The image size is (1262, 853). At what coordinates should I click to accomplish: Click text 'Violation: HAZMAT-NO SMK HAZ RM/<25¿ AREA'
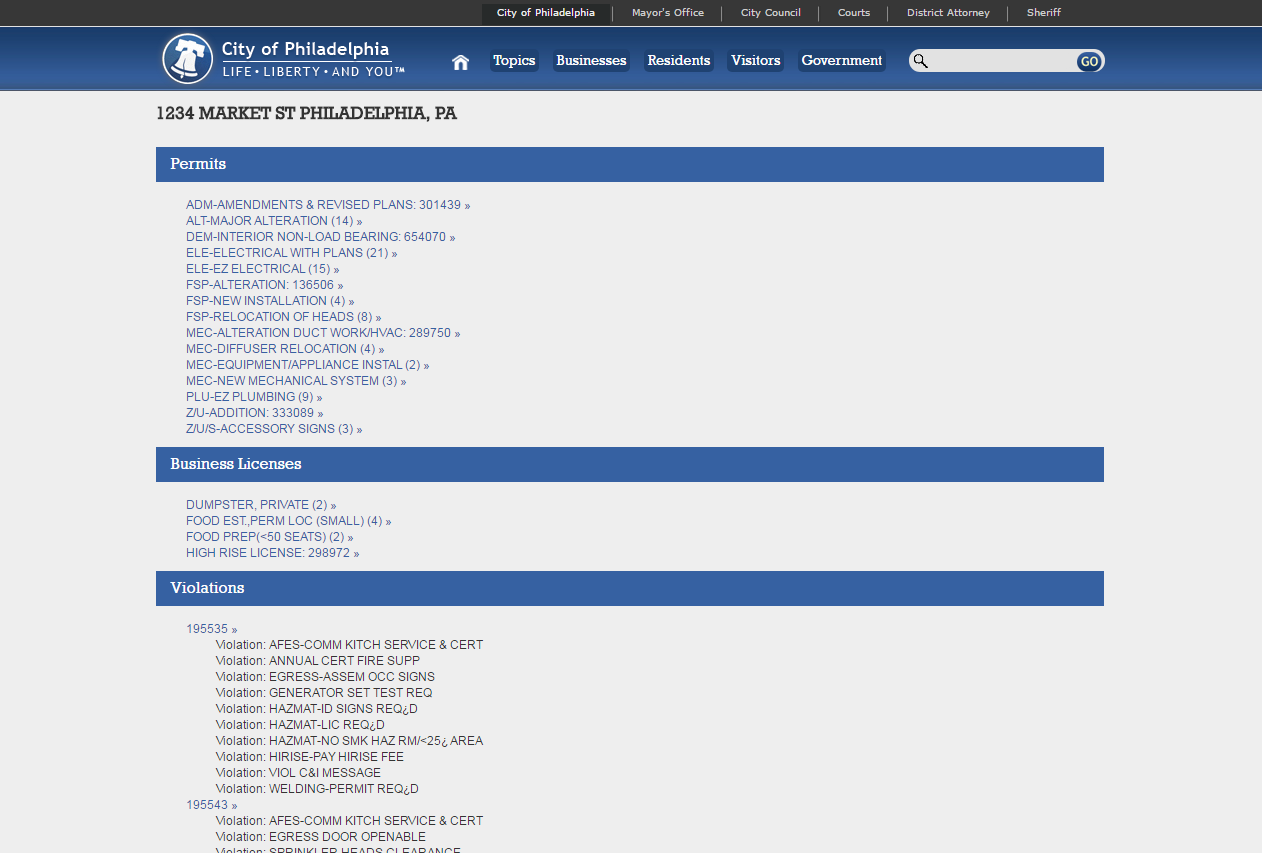(349, 741)
